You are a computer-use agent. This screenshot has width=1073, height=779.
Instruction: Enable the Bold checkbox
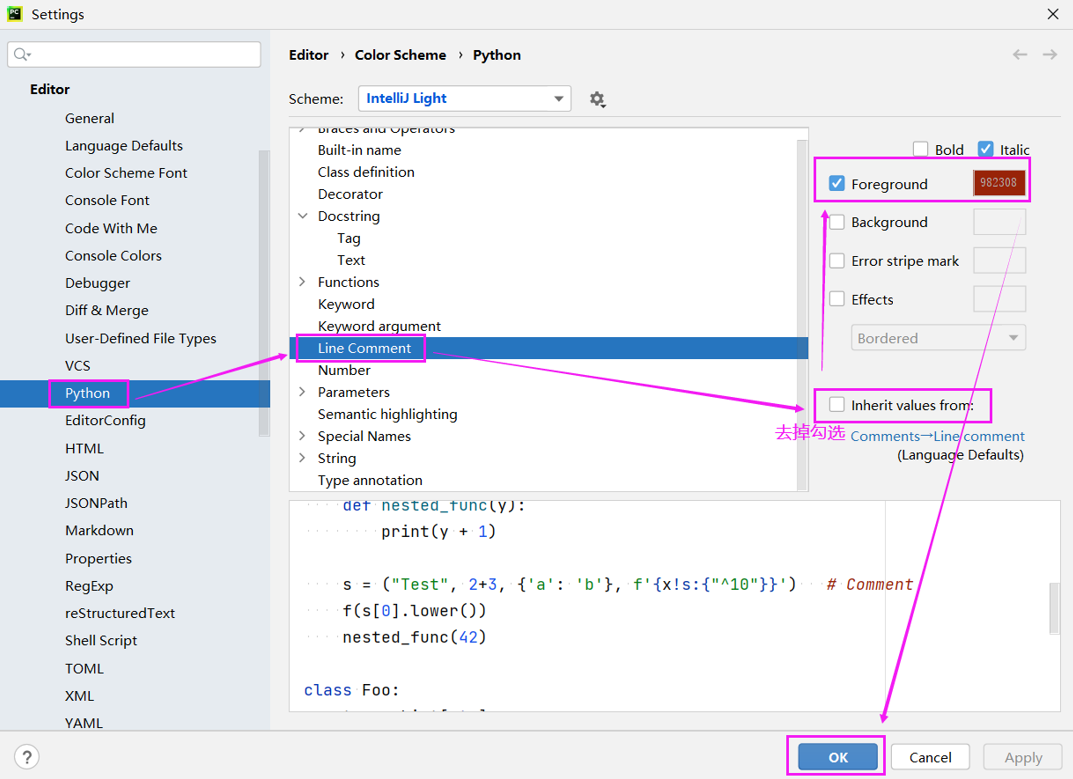pyautogui.click(x=920, y=150)
